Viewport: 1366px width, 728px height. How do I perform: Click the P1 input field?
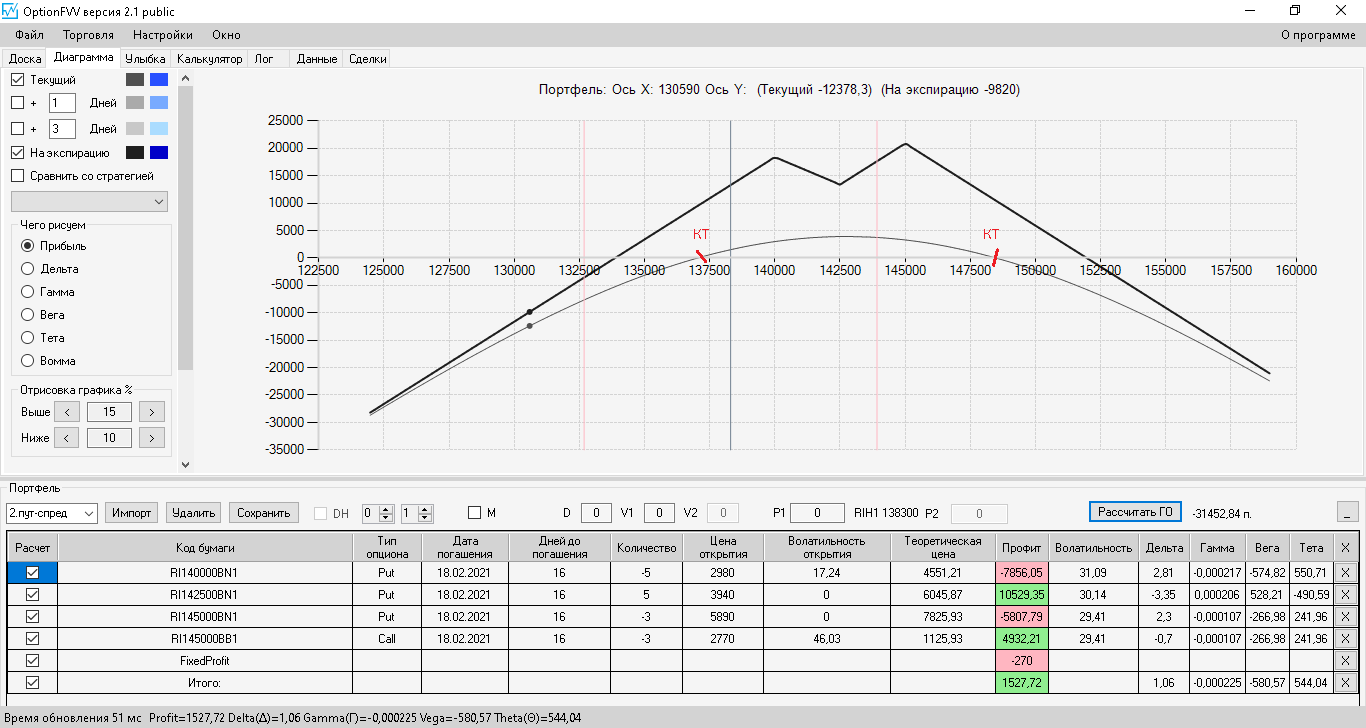pos(818,513)
